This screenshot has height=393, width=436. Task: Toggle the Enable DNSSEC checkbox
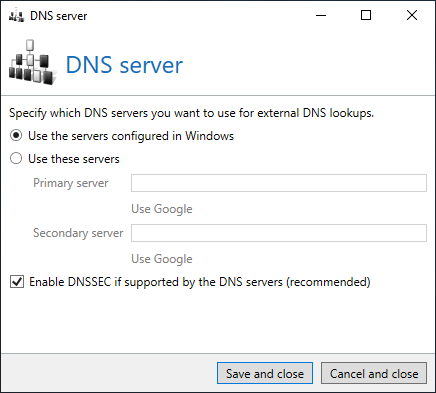17,282
